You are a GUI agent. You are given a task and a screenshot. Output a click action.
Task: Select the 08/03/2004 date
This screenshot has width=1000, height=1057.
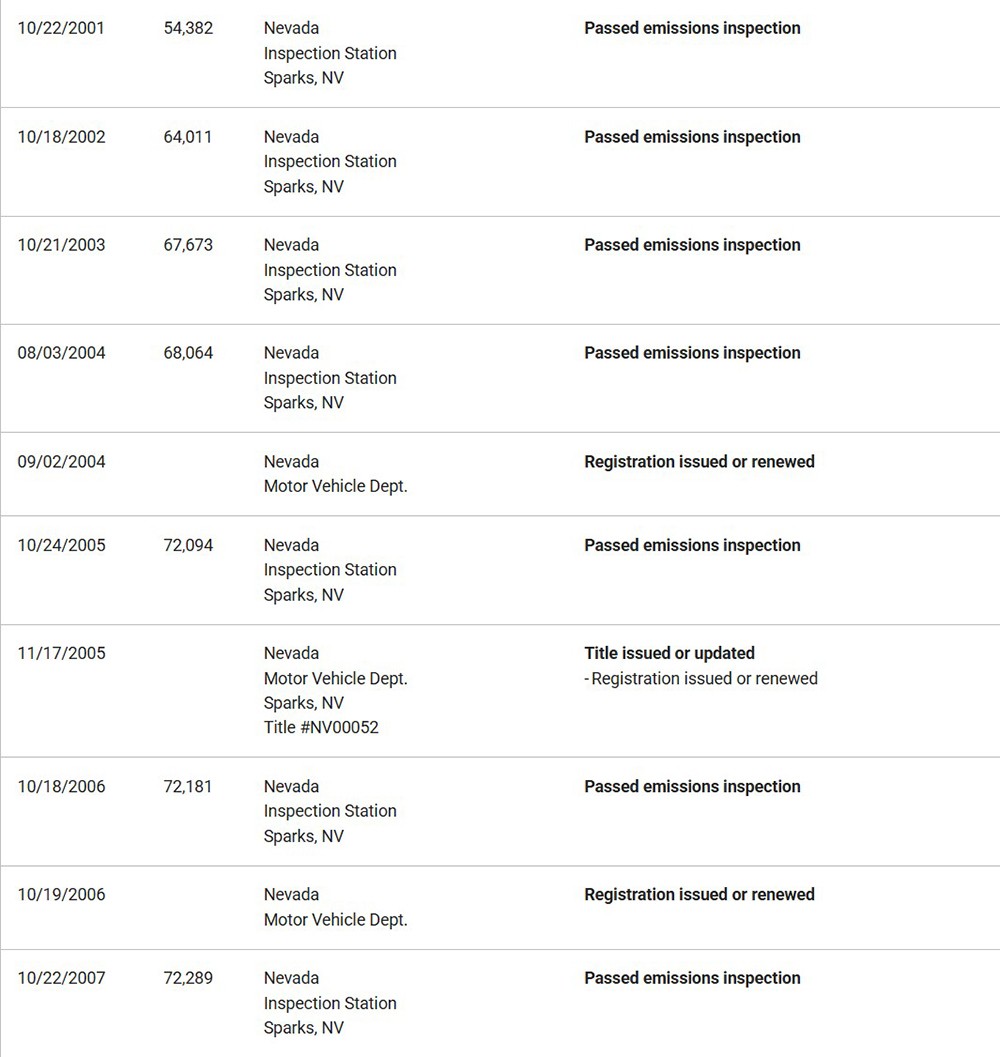(61, 353)
